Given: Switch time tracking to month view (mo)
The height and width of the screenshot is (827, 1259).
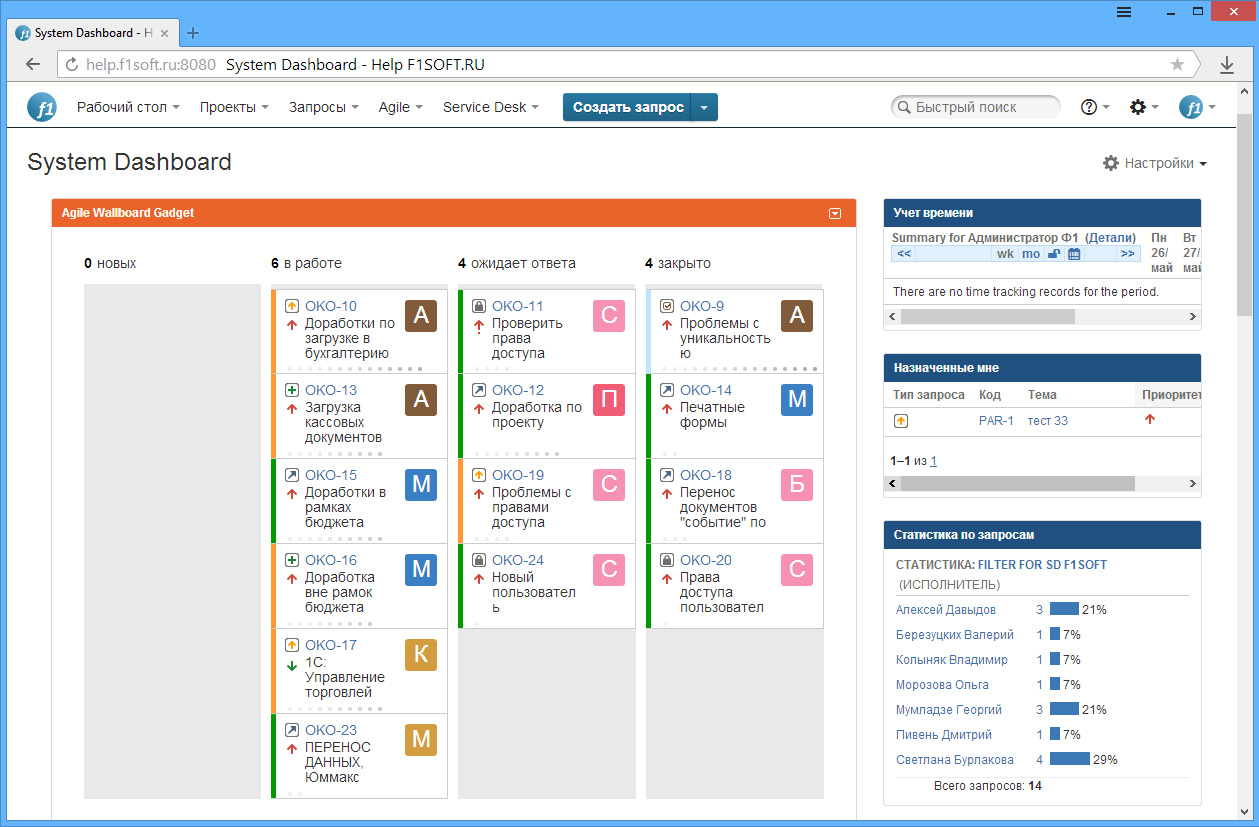Looking at the screenshot, I should [1030, 254].
